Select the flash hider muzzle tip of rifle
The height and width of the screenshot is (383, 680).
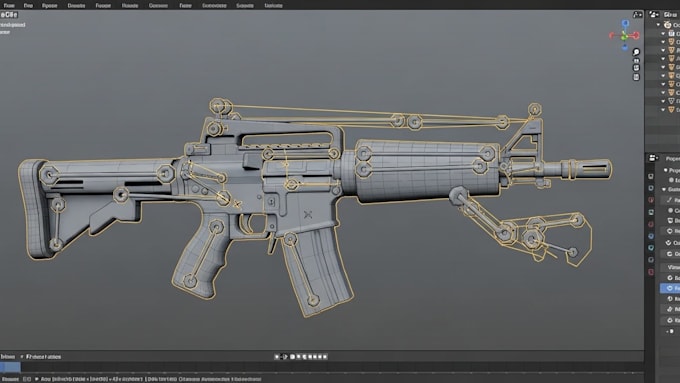tap(592, 169)
